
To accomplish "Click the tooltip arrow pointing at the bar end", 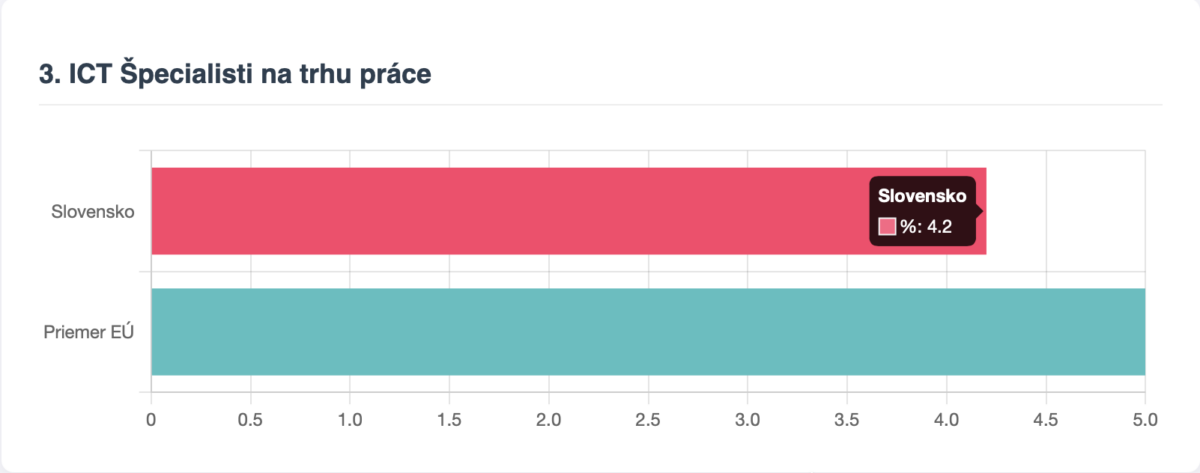I will tap(981, 211).
